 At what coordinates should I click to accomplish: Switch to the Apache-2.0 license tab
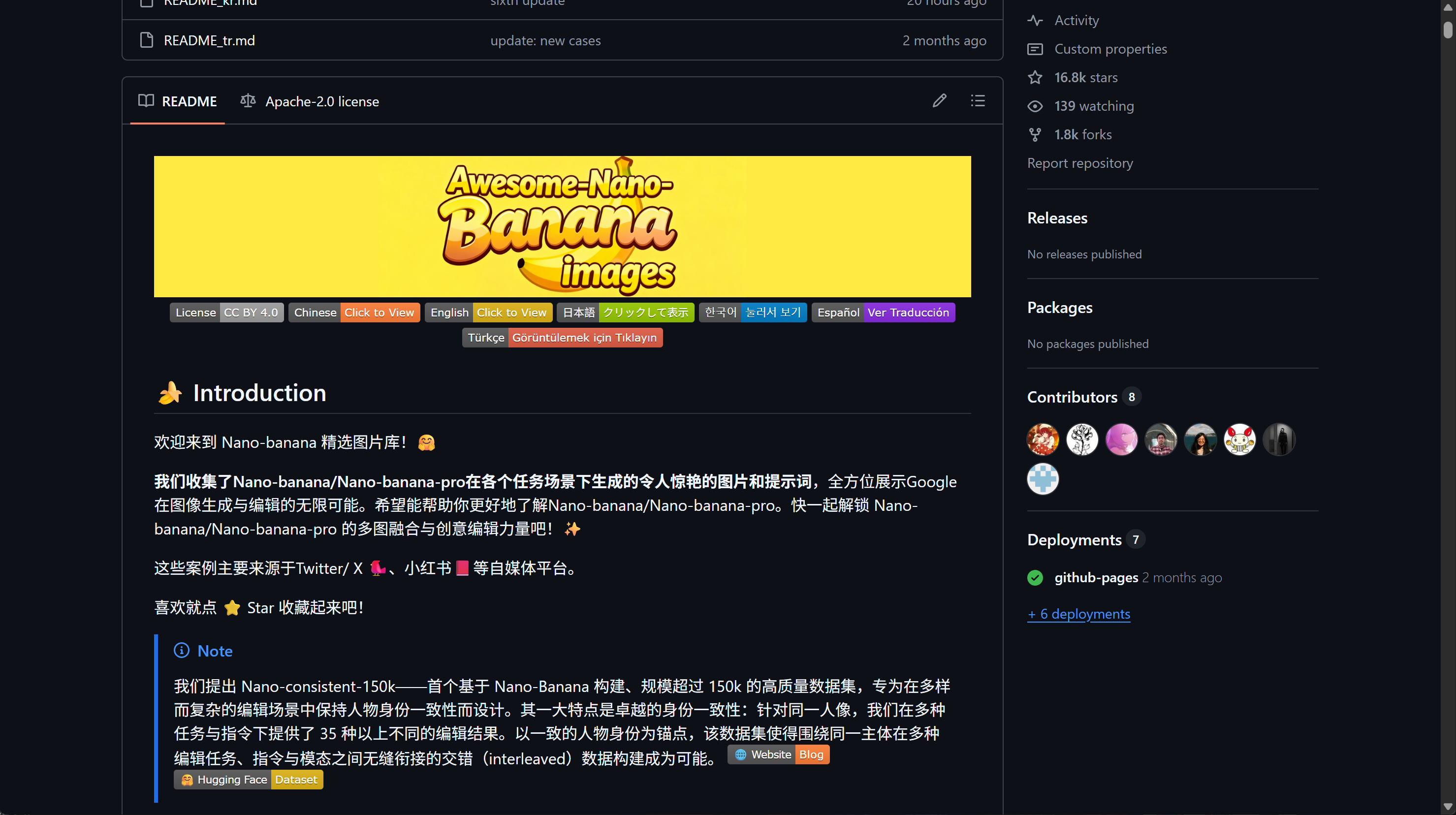point(310,101)
